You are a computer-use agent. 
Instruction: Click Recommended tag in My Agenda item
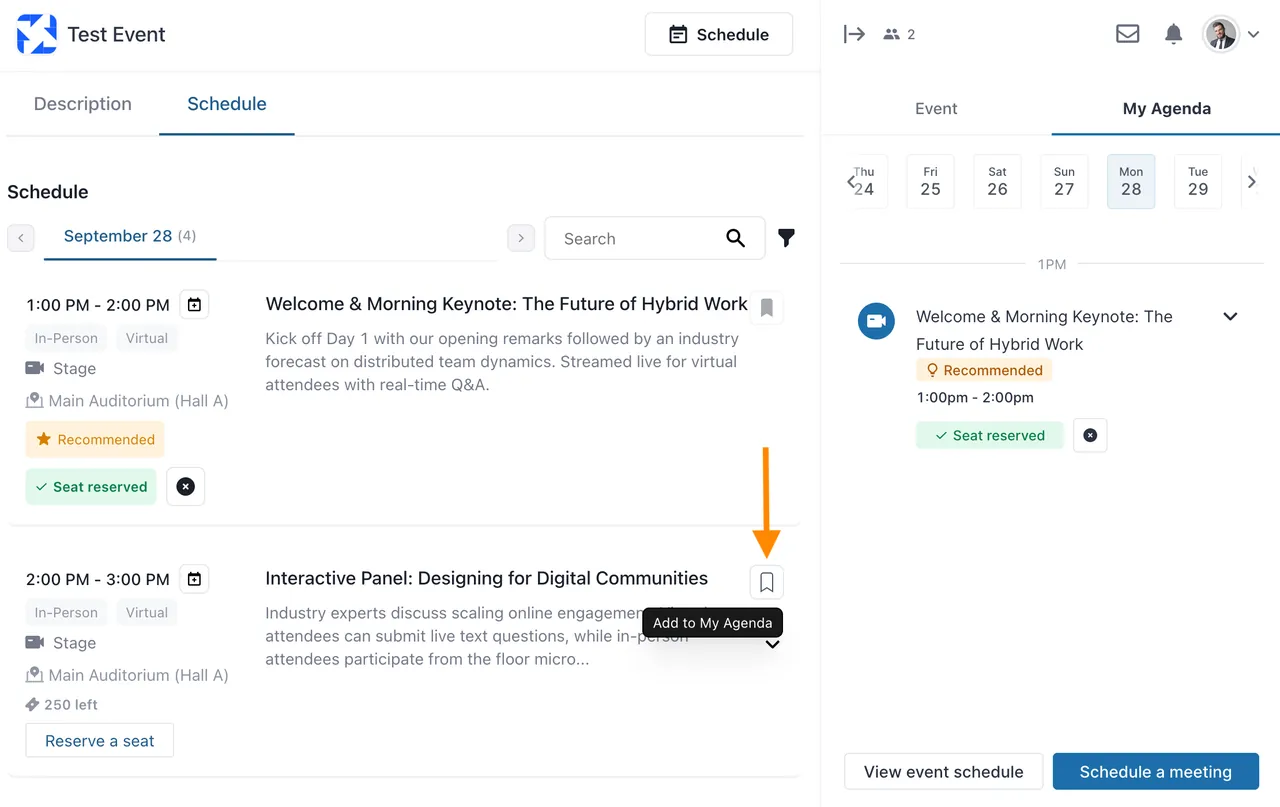click(x=984, y=370)
